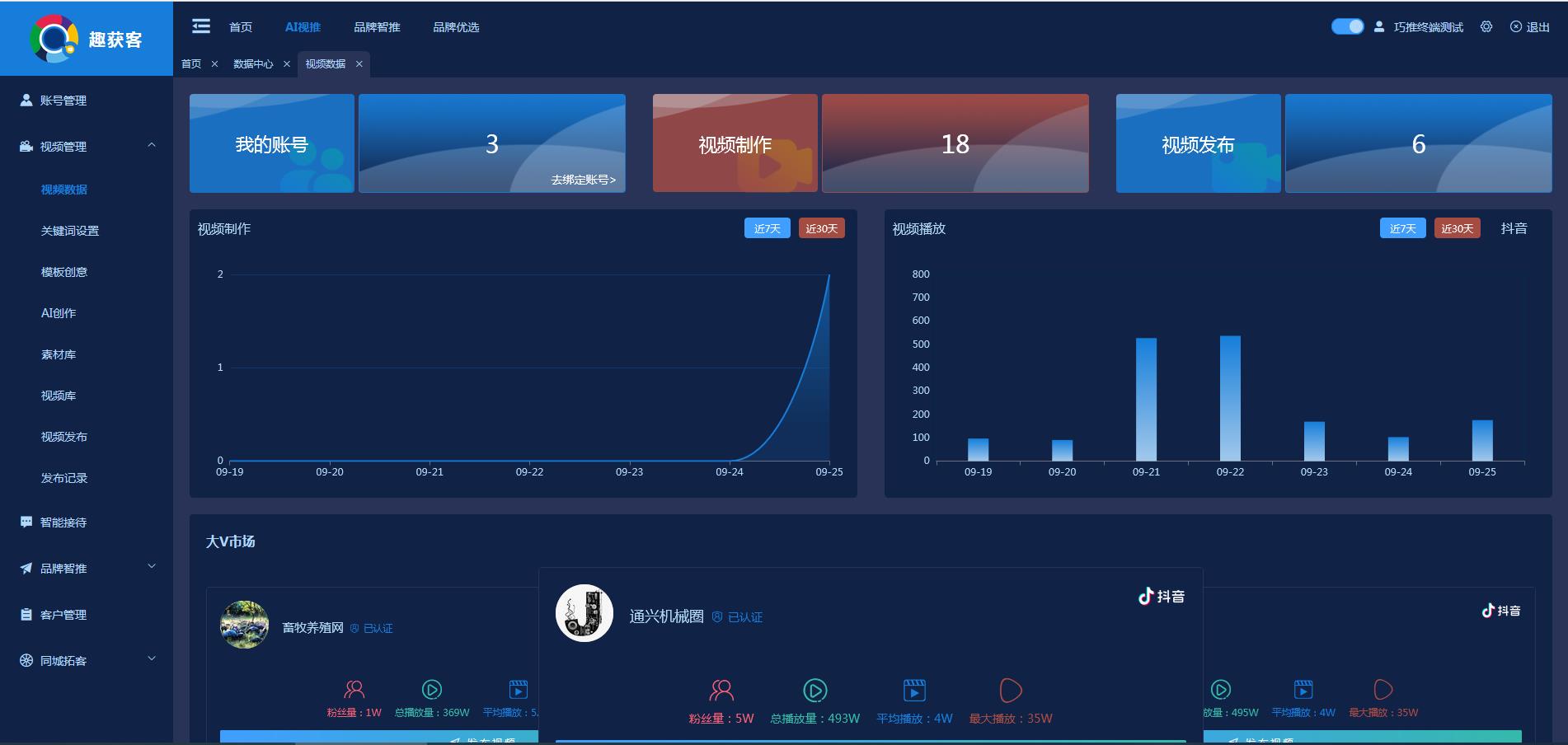Select 品牌智推 top menu item
The height and width of the screenshot is (745, 1568).
pos(377,27)
